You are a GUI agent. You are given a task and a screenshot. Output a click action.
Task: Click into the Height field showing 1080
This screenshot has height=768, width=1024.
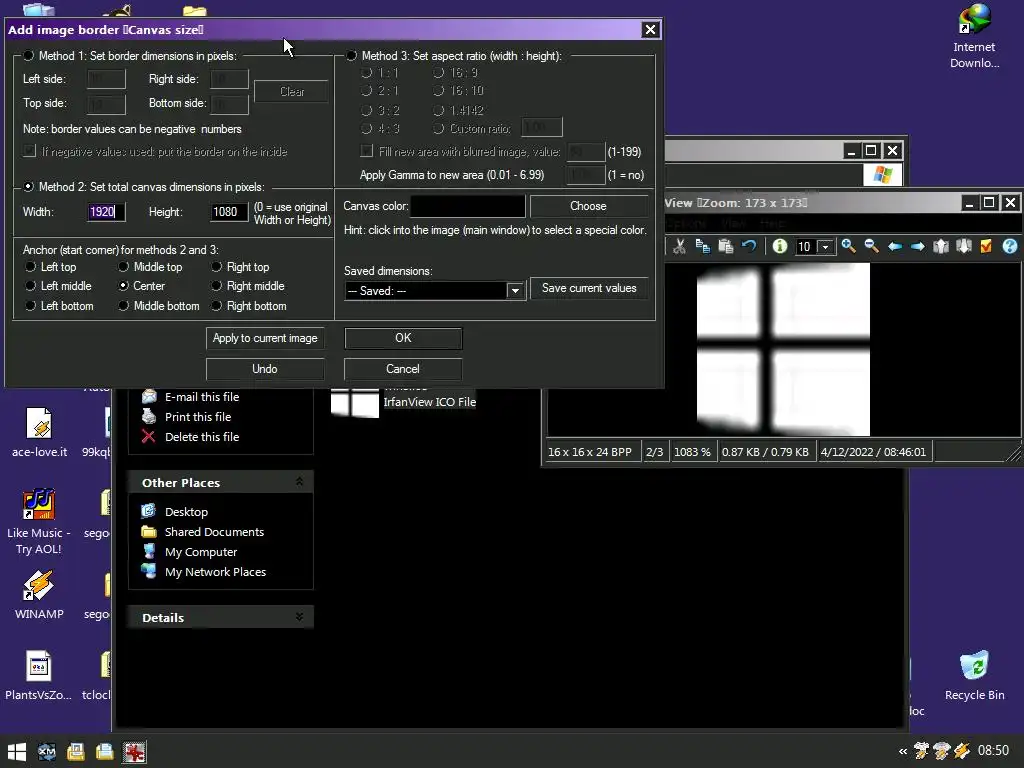point(229,212)
